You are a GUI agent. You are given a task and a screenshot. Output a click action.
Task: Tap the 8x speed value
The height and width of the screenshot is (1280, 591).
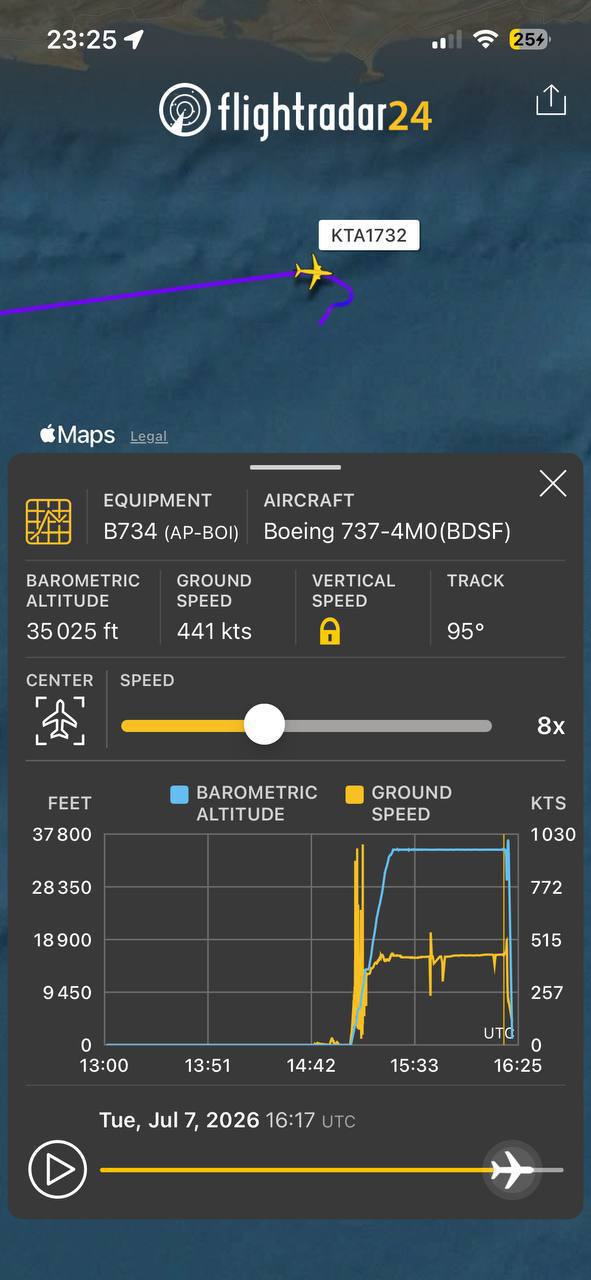[551, 726]
